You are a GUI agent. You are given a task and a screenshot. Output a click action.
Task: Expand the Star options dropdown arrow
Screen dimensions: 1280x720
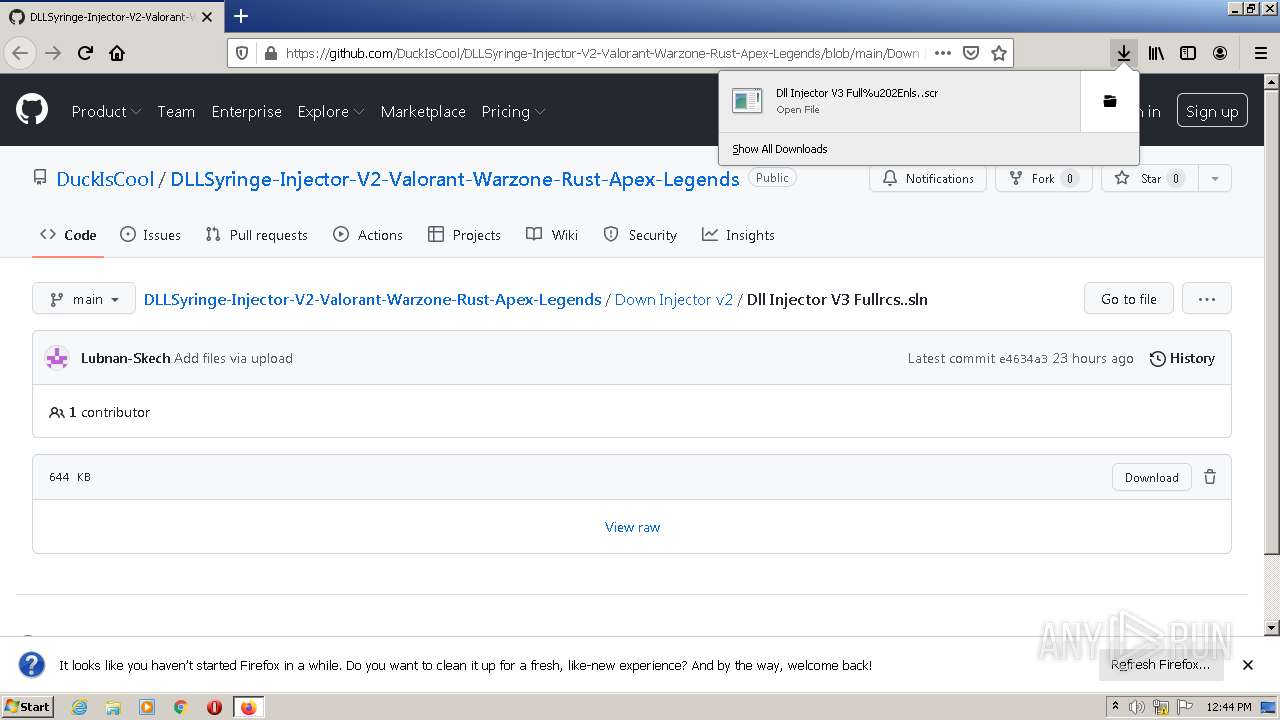tap(1215, 179)
